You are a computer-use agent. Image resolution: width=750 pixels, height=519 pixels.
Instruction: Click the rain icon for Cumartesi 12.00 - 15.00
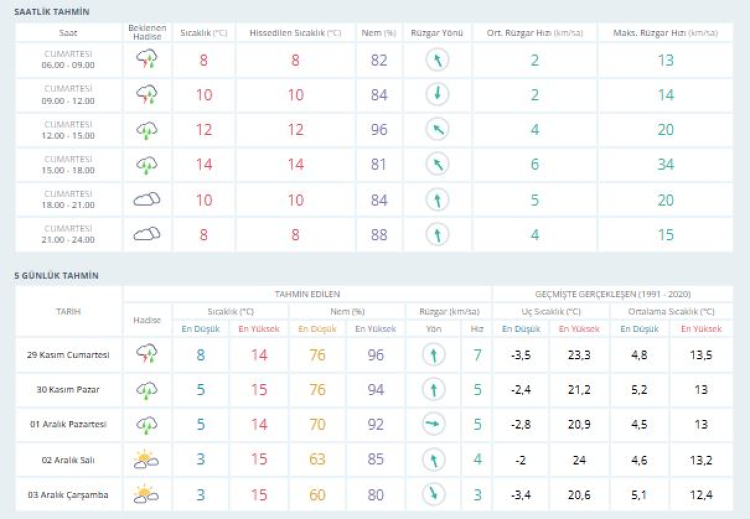(x=147, y=130)
